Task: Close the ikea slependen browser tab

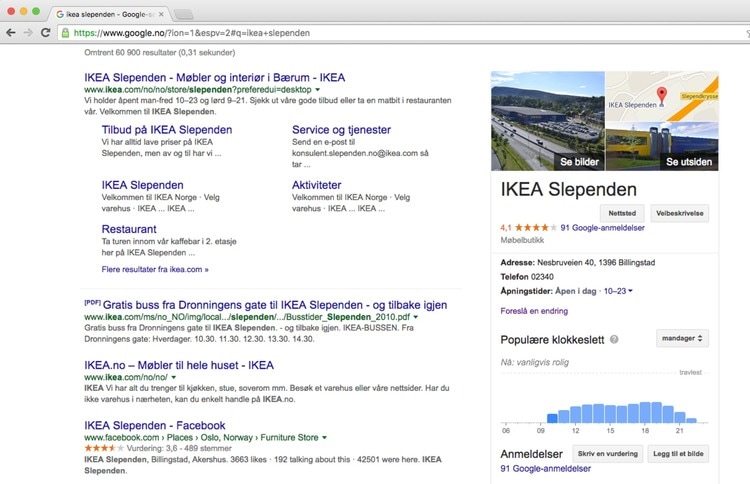Action: [161, 13]
